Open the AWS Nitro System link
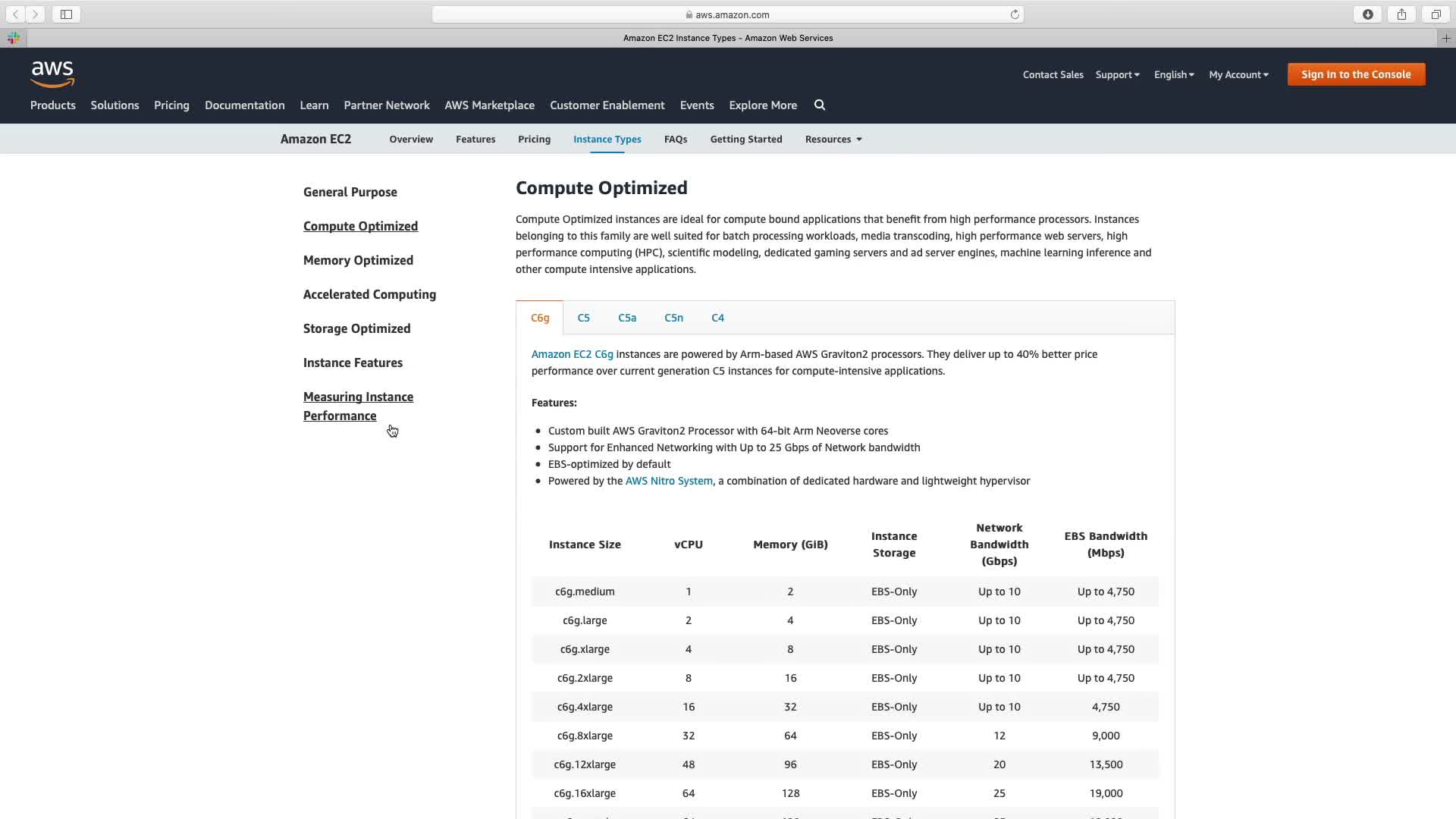 click(669, 481)
